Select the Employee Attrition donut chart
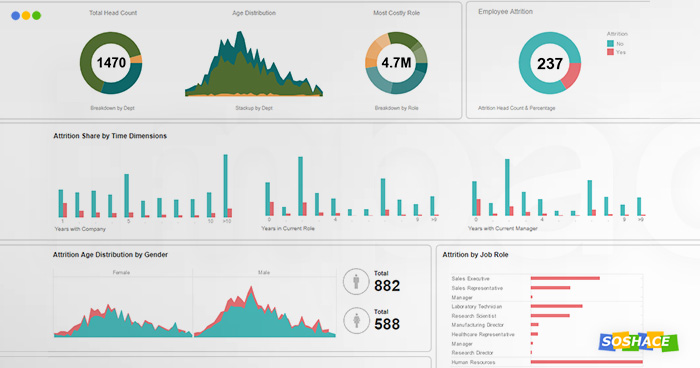700x368 pixels. pos(550,63)
